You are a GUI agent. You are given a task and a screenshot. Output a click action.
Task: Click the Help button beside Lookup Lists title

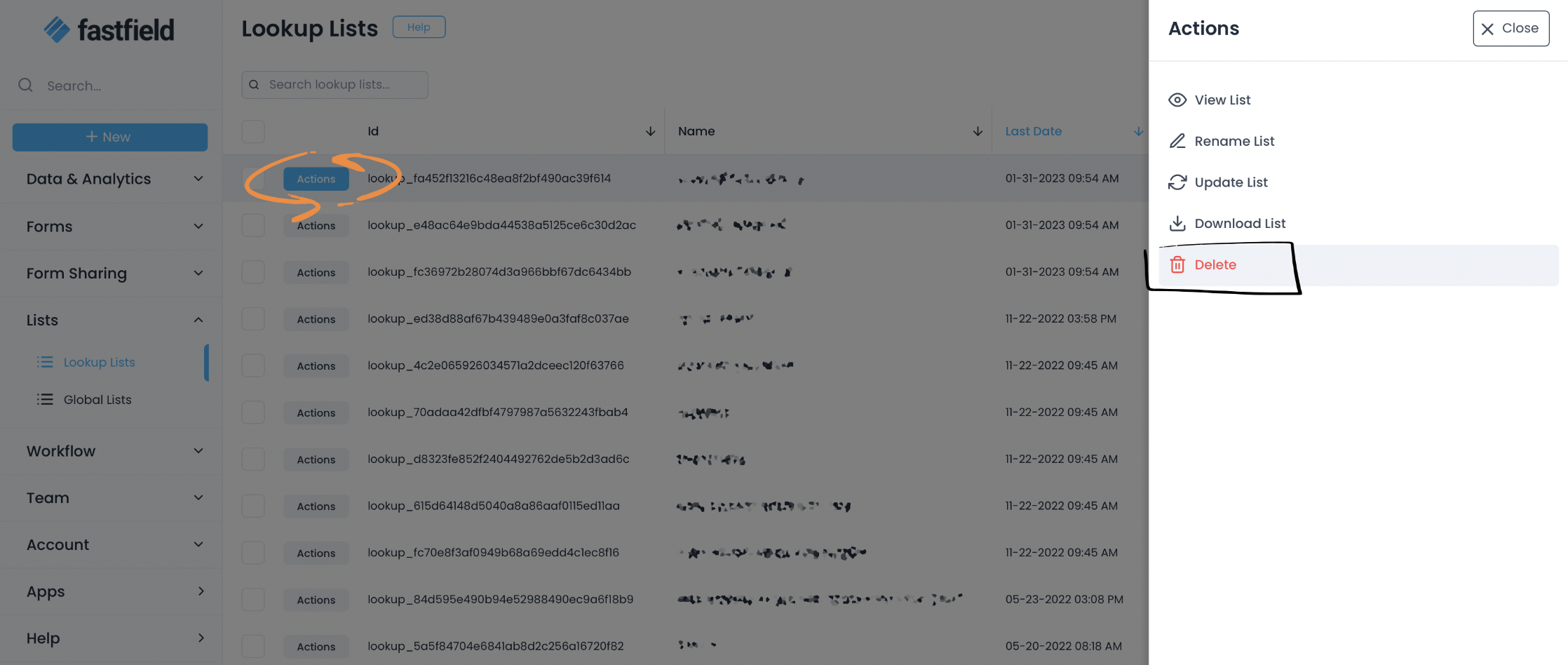click(x=419, y=27)
